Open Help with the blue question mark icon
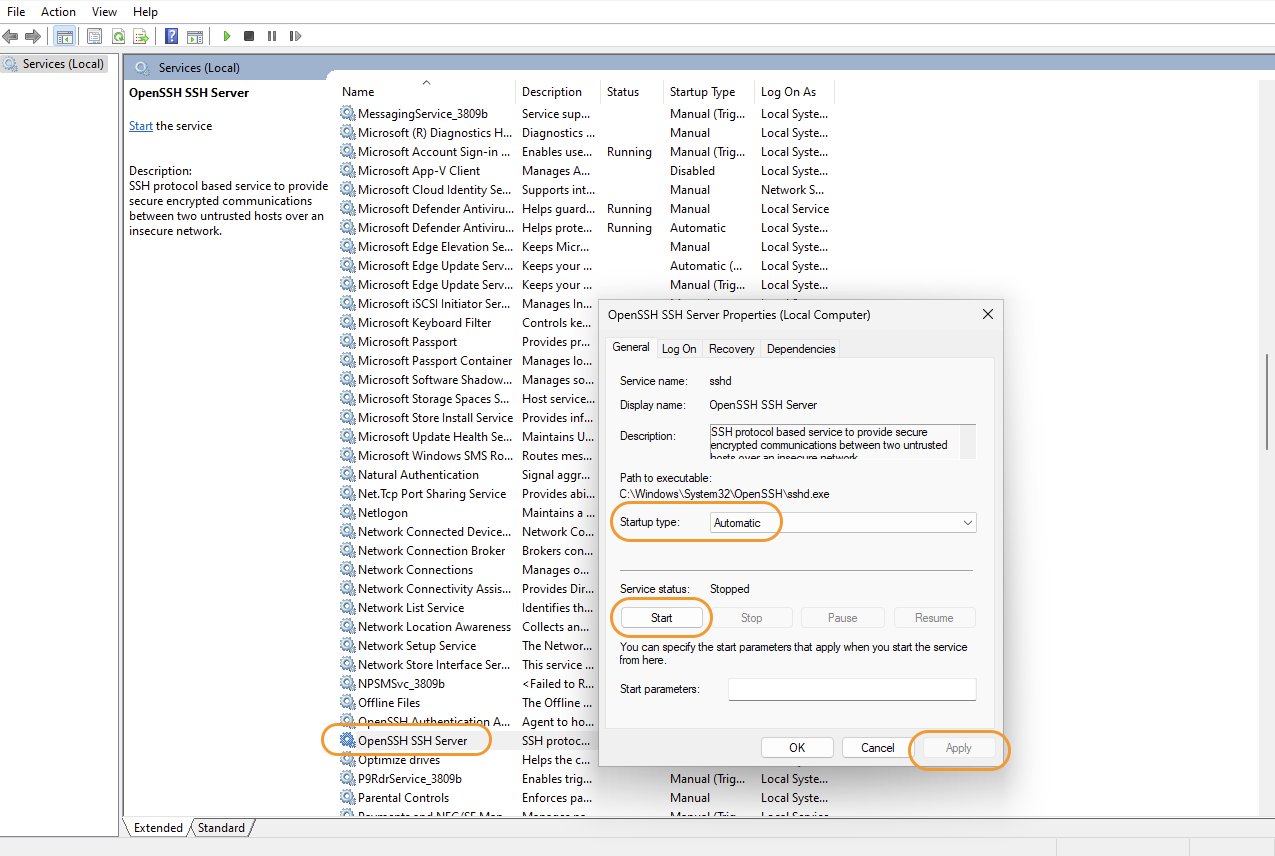The width and height of the screenshot is (1275, 856). click(172, 36)
